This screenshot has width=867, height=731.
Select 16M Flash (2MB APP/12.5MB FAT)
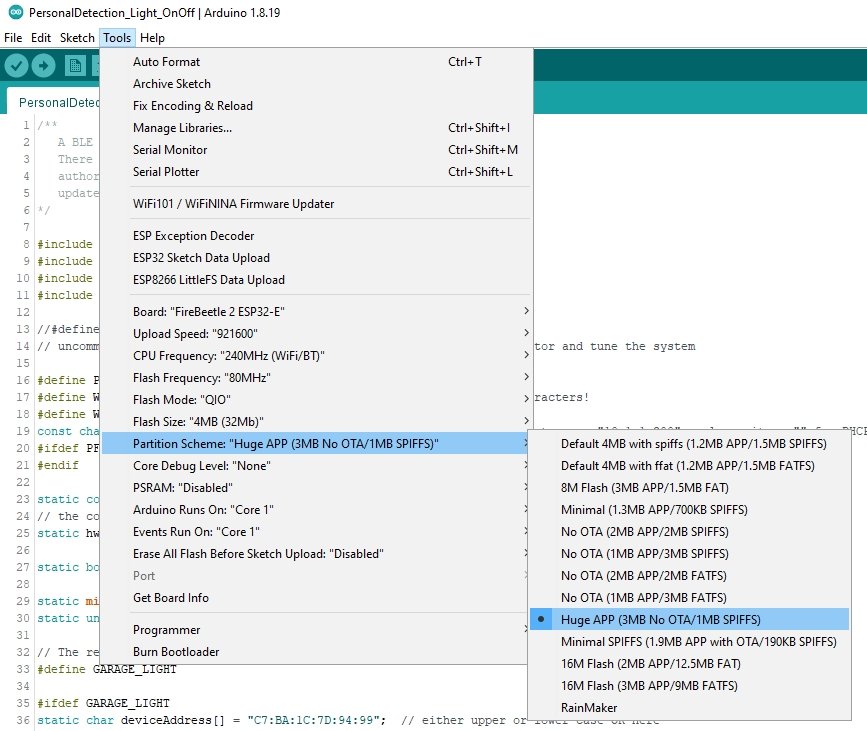(690, 664)
